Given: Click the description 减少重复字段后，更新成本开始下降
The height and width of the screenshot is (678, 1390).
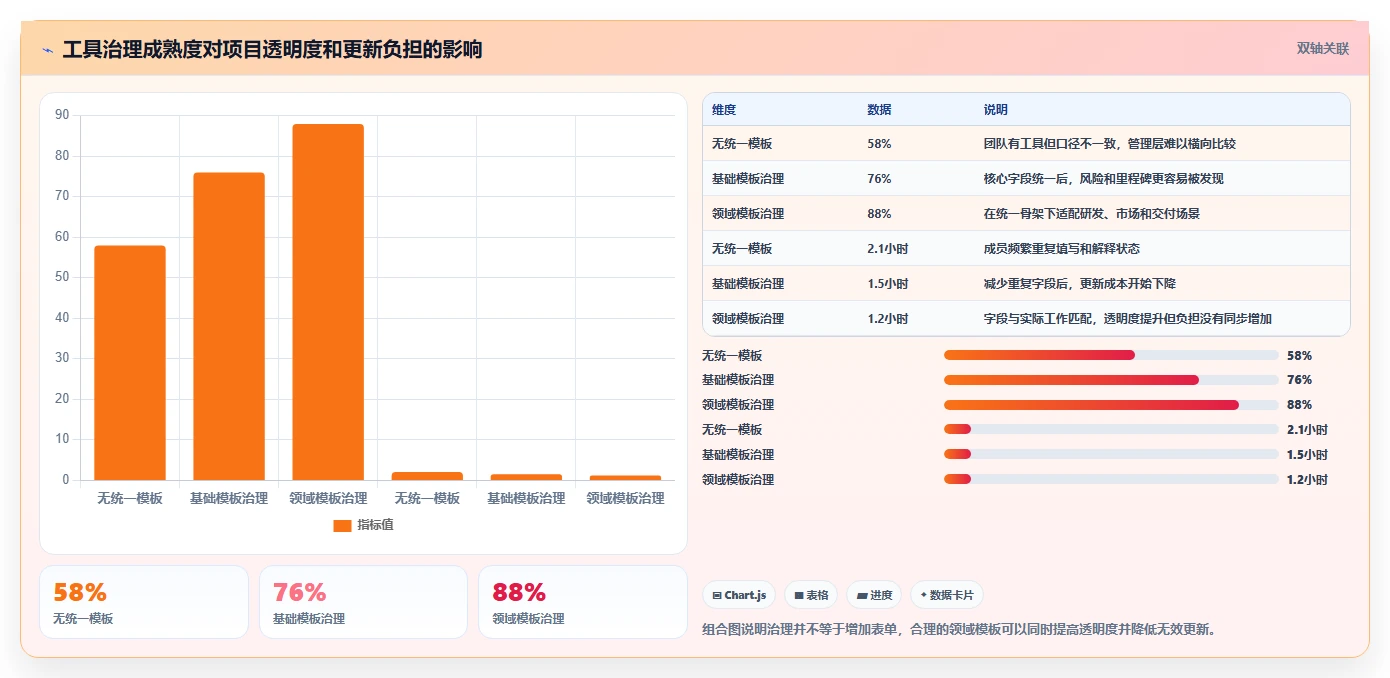Looking at the screenshot, I should pos(1080,284).
